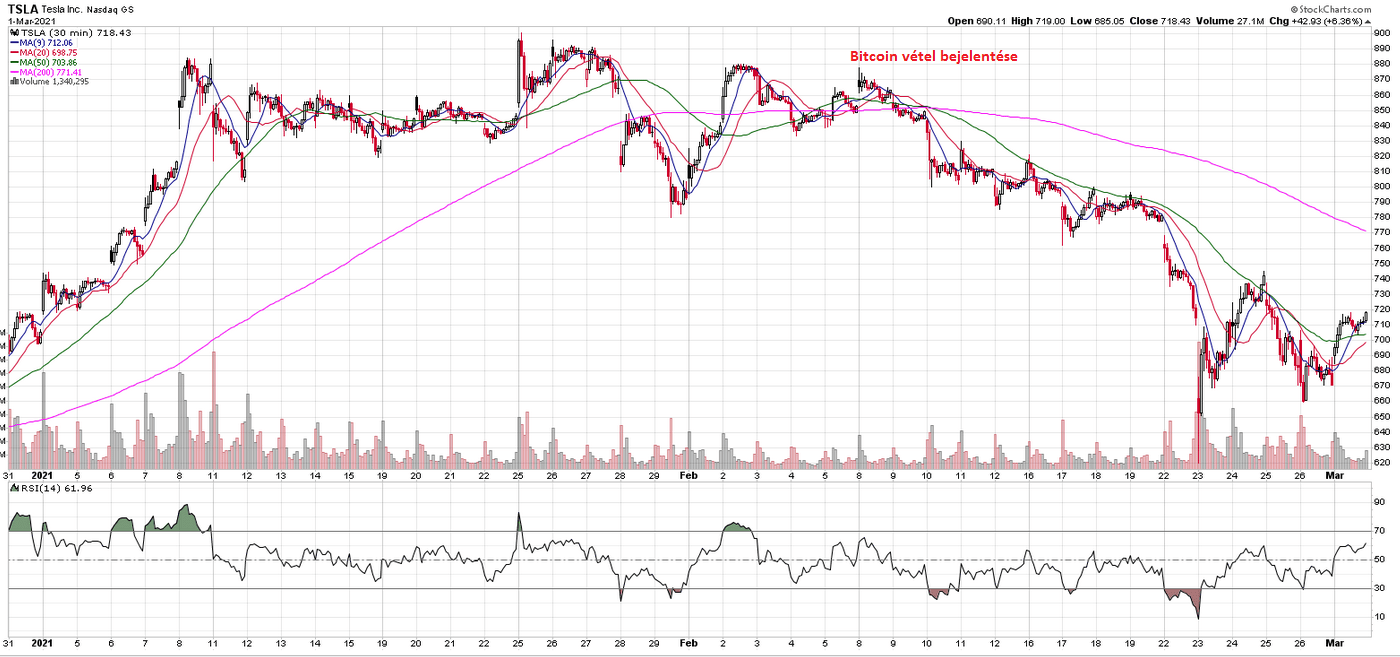Click the 70 RSI axis label

pos(1380,531)
